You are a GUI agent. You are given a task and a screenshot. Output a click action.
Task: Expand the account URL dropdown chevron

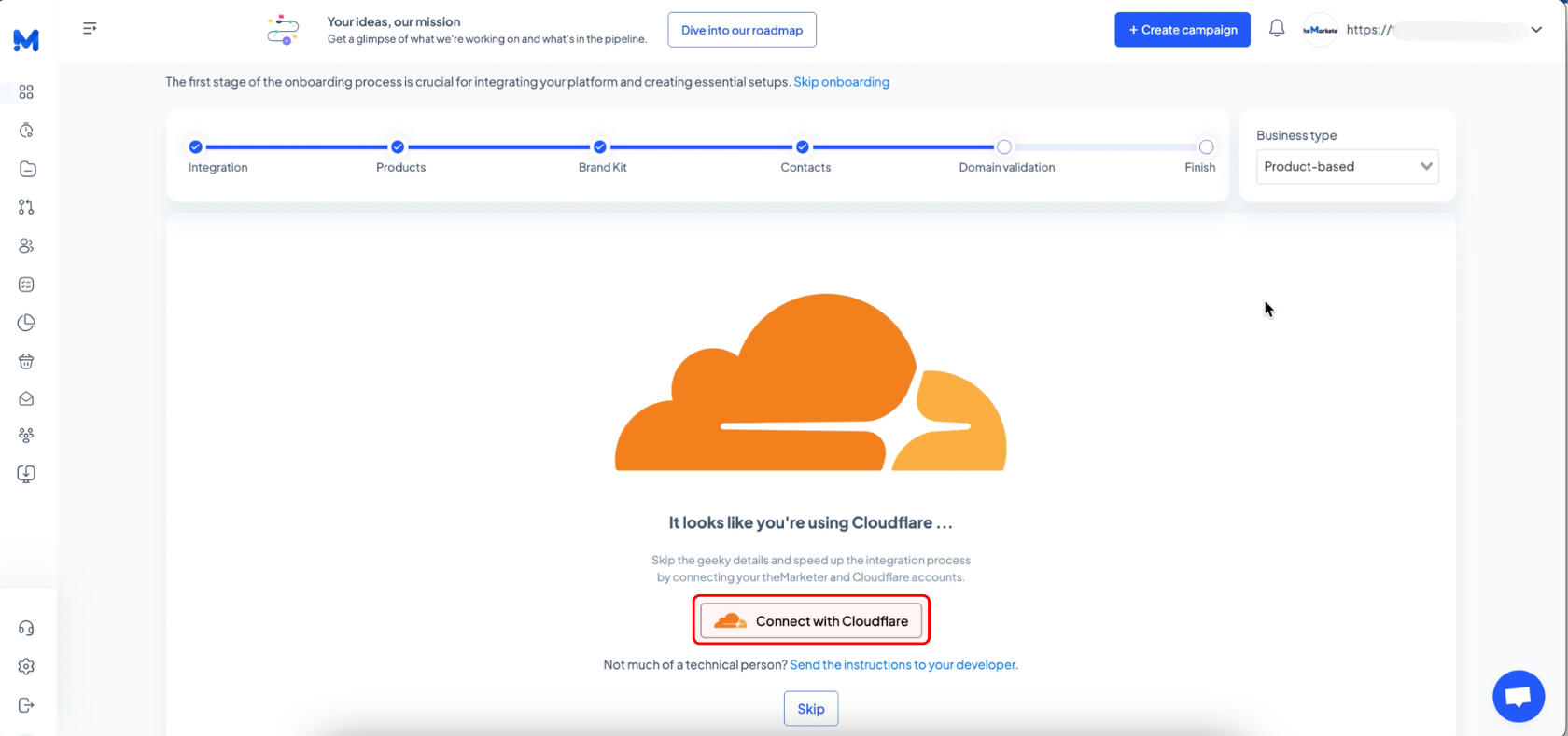coord(1536,30)
